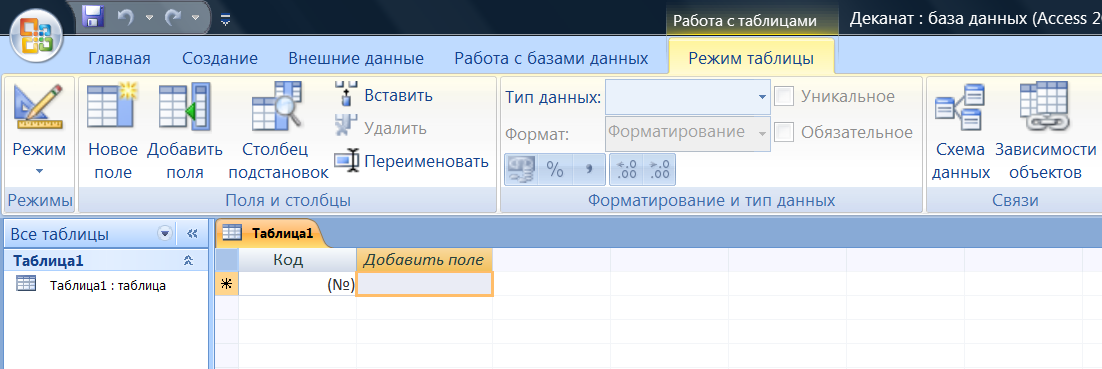Select all records via table corner box
Image resolution: width=1102 pixels, height=369 pixels.
coord(226,260)
